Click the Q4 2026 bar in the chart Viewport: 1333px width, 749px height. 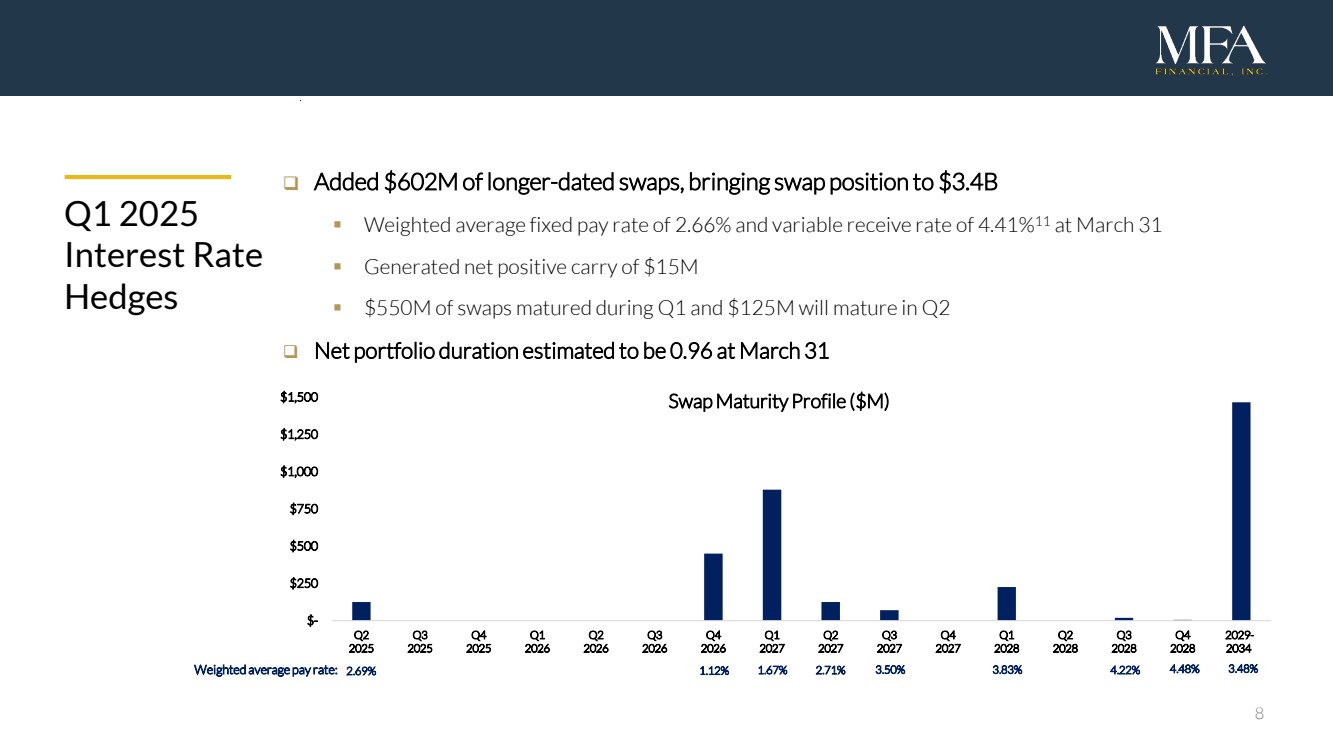[x=713, y=587]
